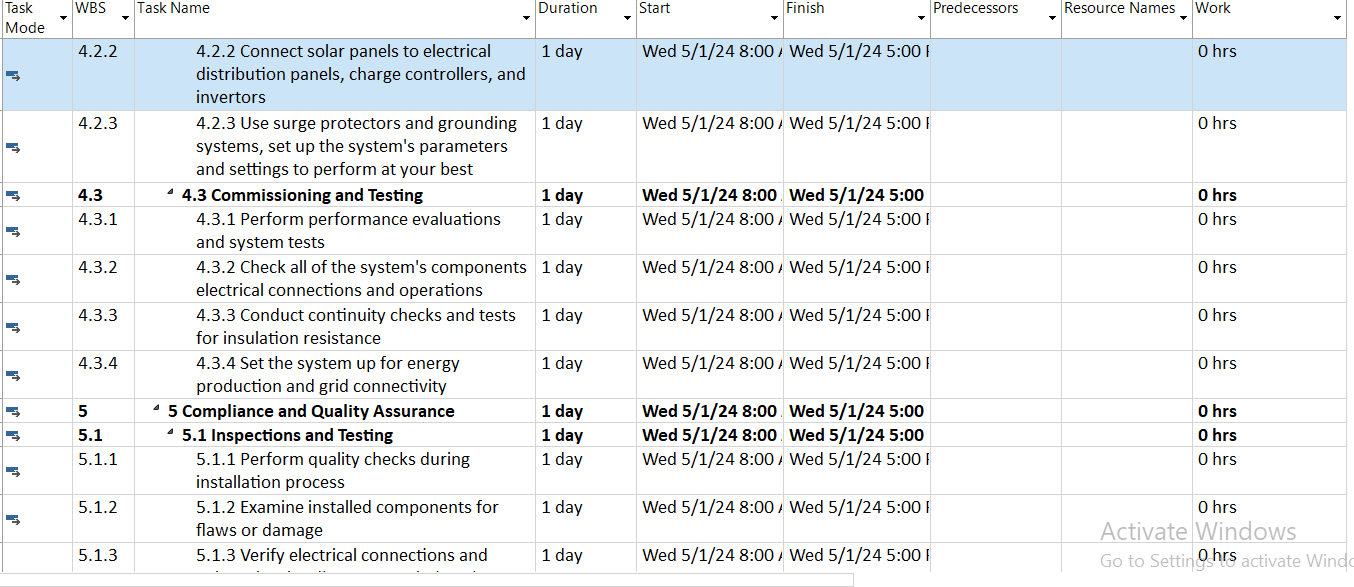Image resolution: width=1354 pixels, height=587 pixels.
Task: Select task mode icon for 5 Compliance and Quality Assurance
Action: coord(13,411)
